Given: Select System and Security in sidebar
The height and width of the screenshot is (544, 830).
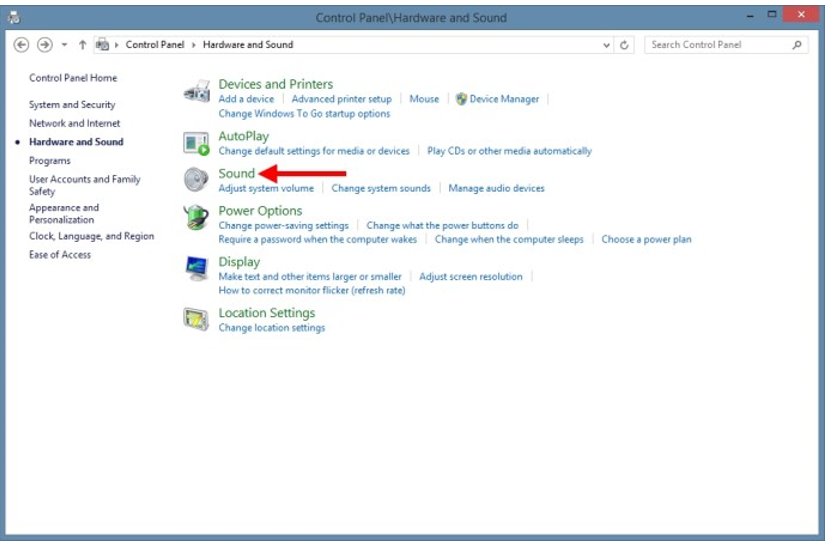Looking at the screenshot, I should (72, 105).
